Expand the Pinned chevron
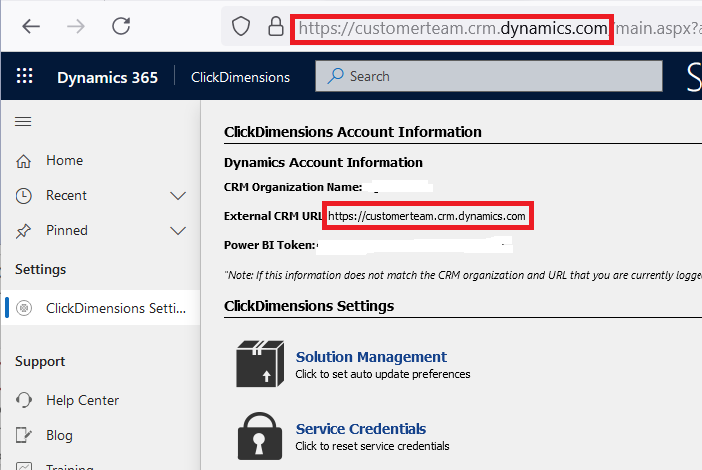This screenshot has width=702, height=470. [x=178, y=231]
